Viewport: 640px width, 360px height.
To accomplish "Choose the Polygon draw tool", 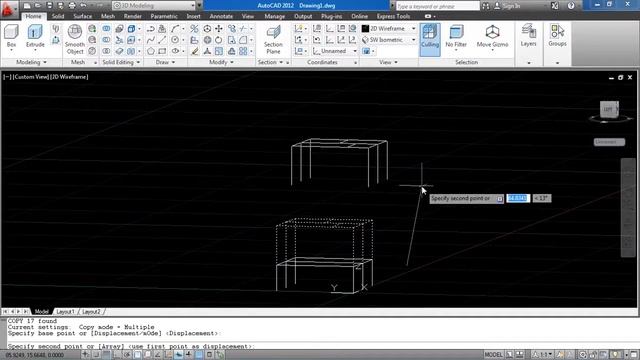I will [151, 51].
